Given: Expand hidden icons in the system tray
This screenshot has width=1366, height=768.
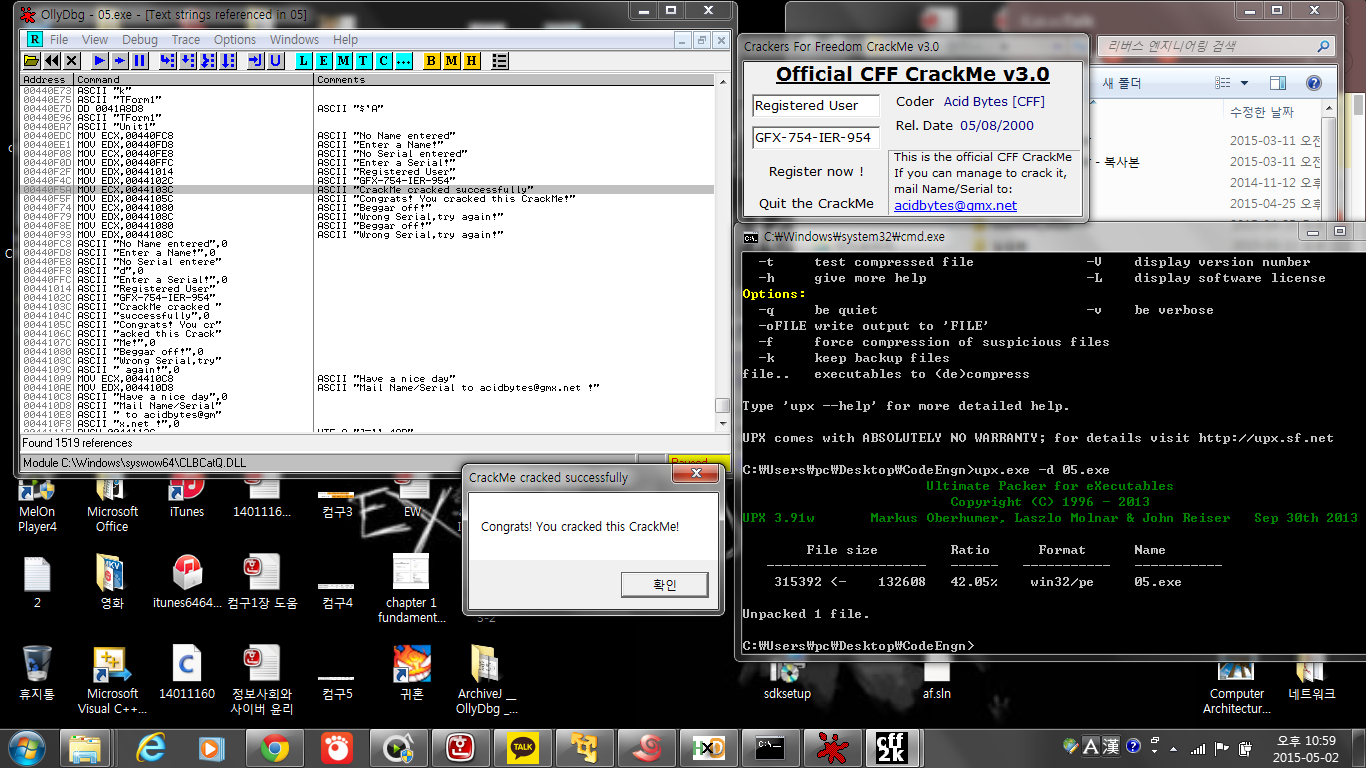Looking at the screenshot, I should click(1174, 749).
